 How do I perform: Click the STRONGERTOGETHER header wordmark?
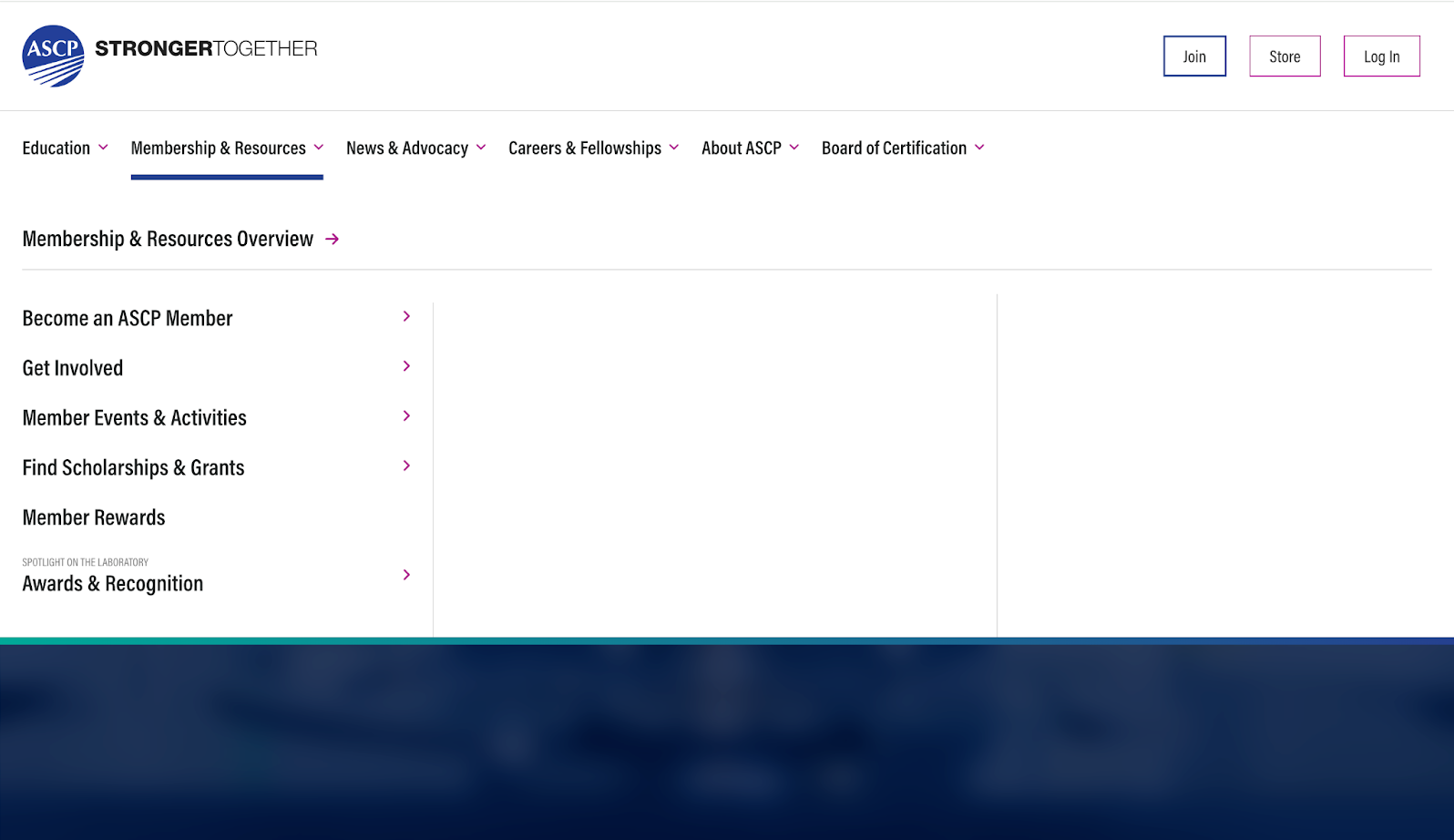(206, 48)
